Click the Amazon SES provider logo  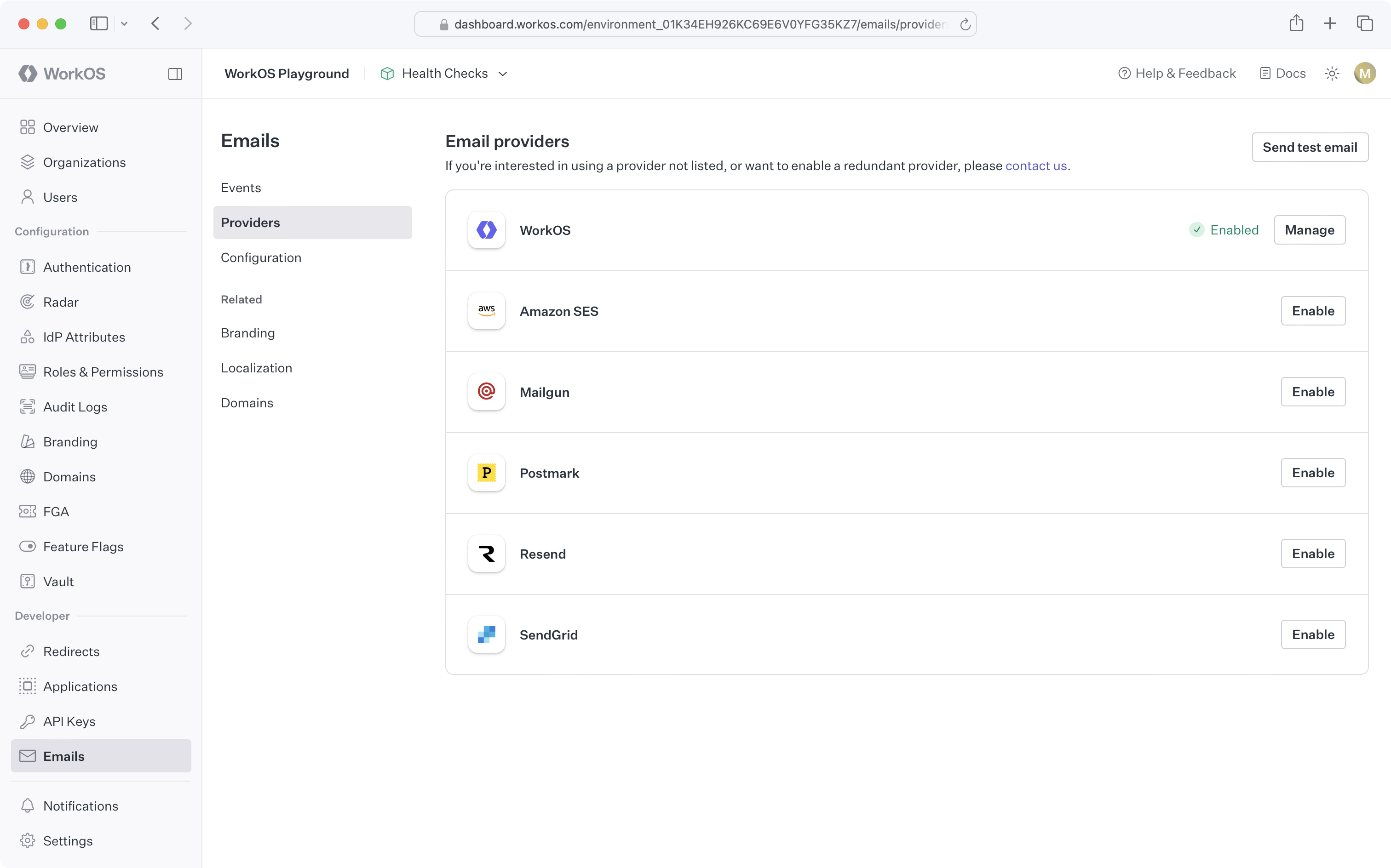[x=486, y=311]
